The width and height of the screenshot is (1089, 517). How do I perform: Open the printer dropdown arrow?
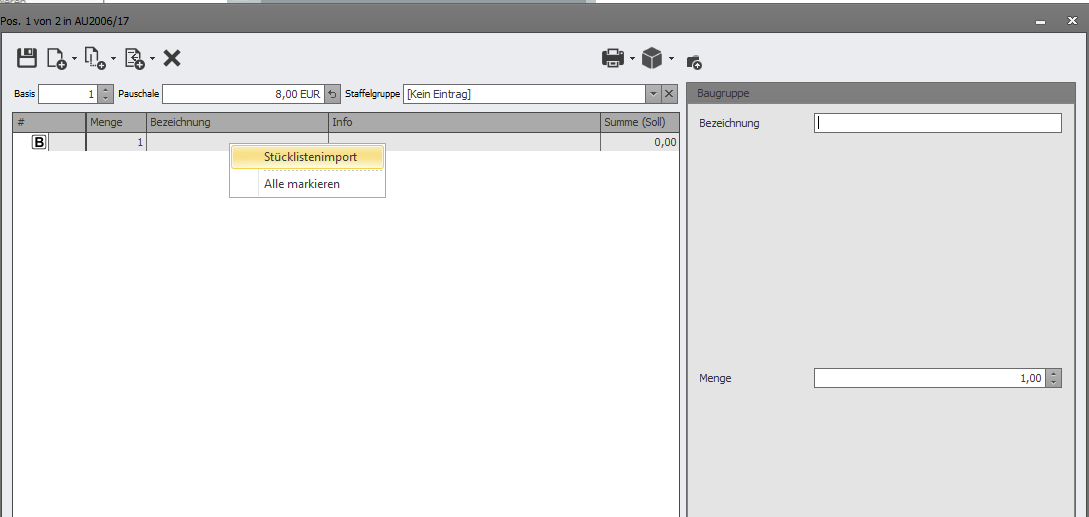pos(633,59)
